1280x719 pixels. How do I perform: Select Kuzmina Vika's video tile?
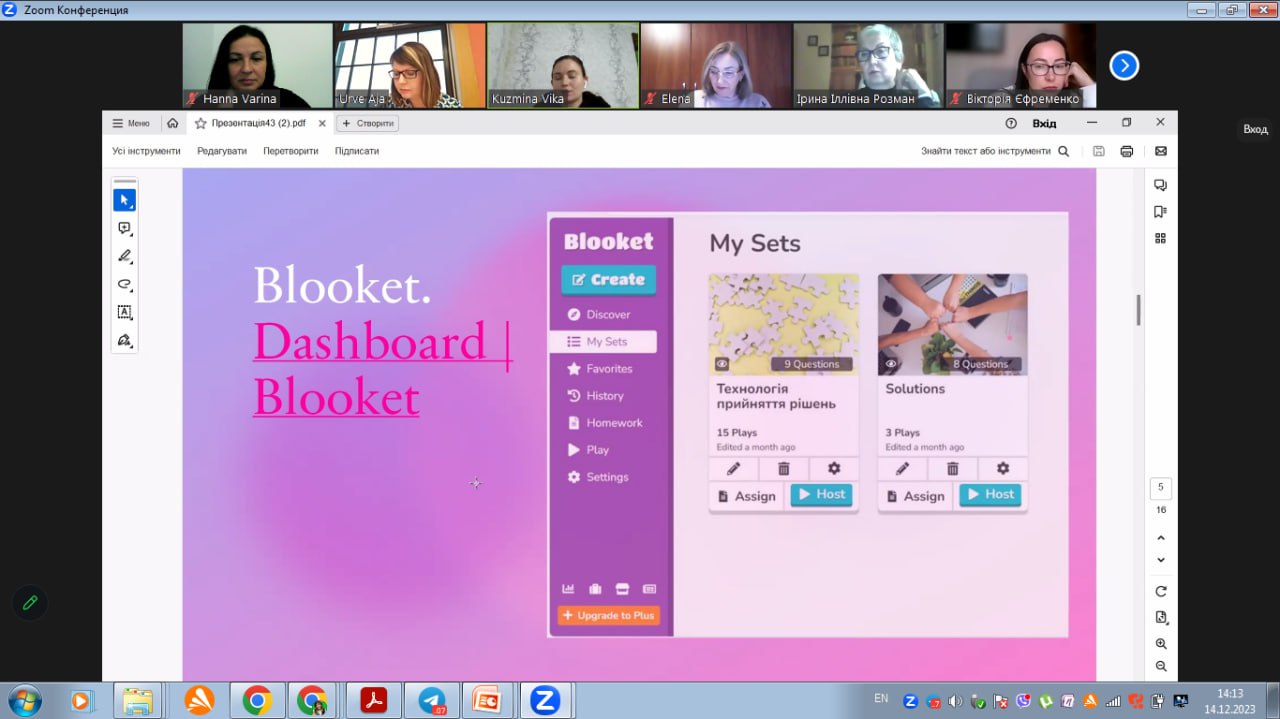coord(563,66)
